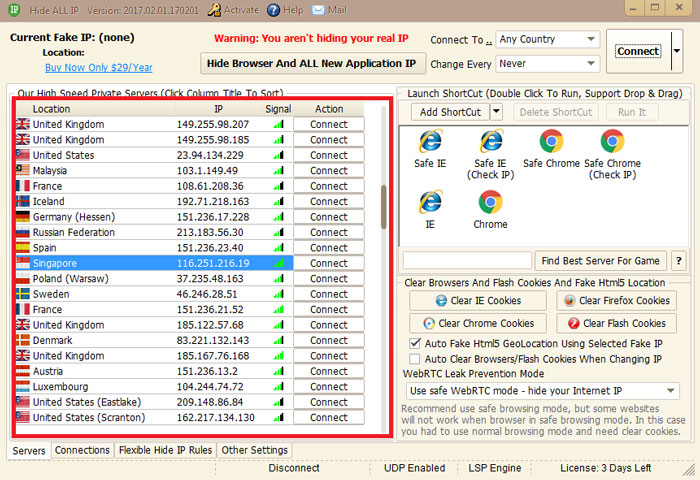This screenshot has height=480, width=700.
Task: Click the game server search input field
Action: (466, 261)
